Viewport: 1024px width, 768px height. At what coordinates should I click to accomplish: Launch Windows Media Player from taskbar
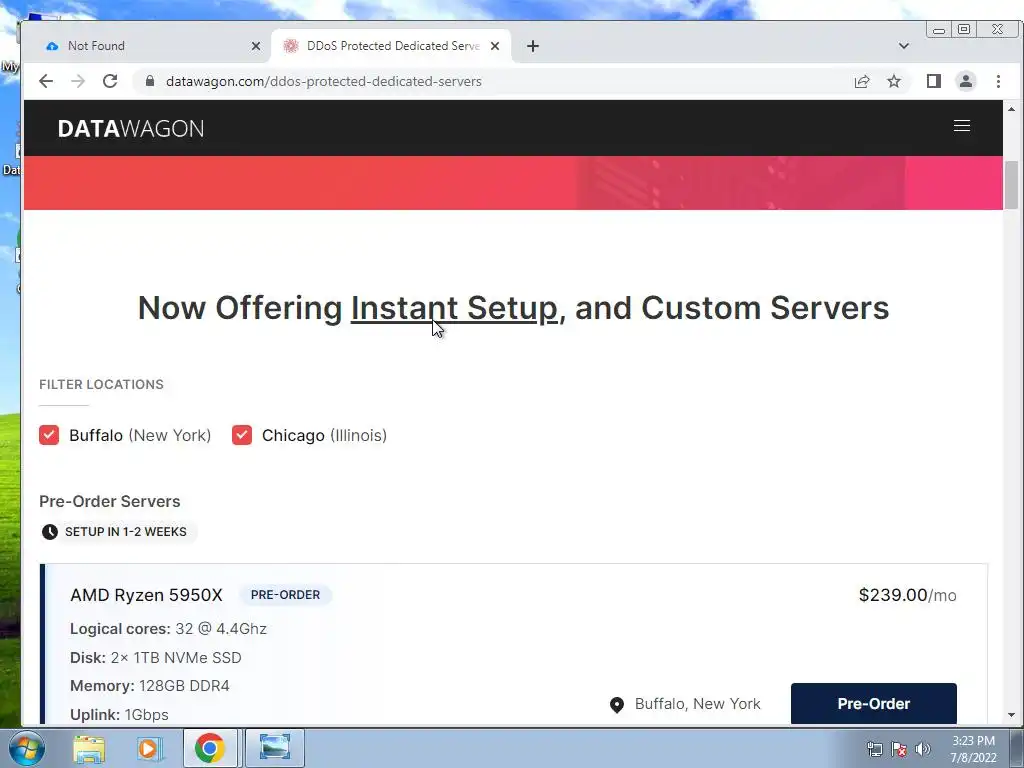point(149,748)
